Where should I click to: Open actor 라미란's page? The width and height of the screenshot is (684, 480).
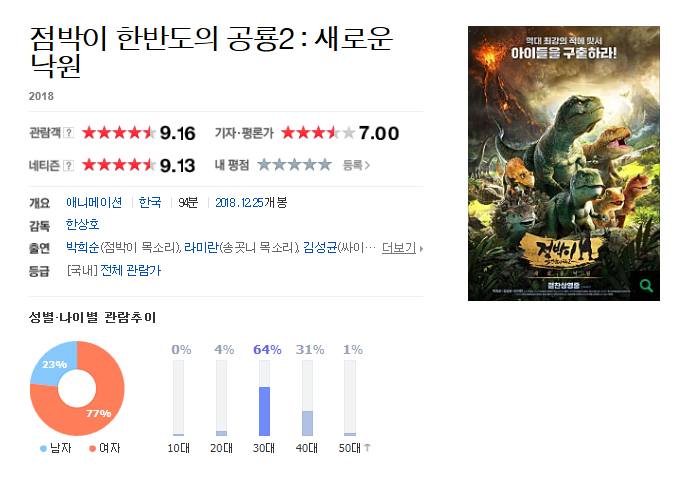tap(201, 247)
